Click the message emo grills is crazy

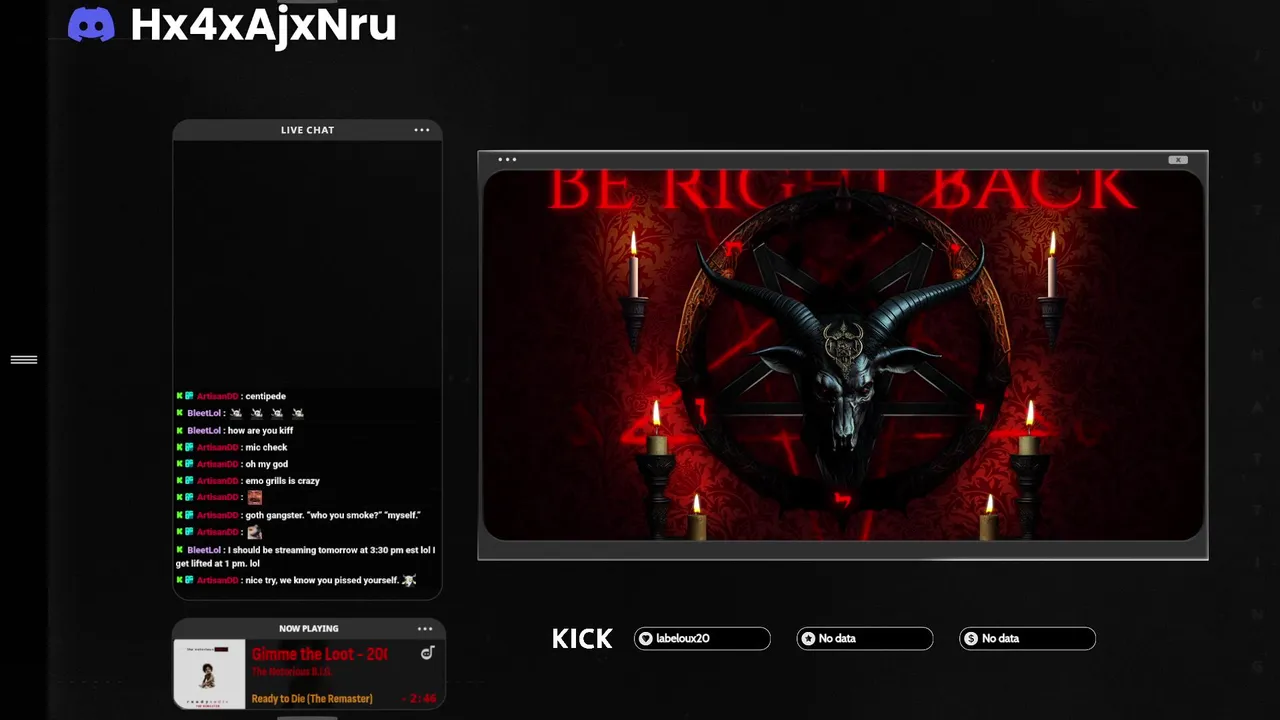click(282, 481)
